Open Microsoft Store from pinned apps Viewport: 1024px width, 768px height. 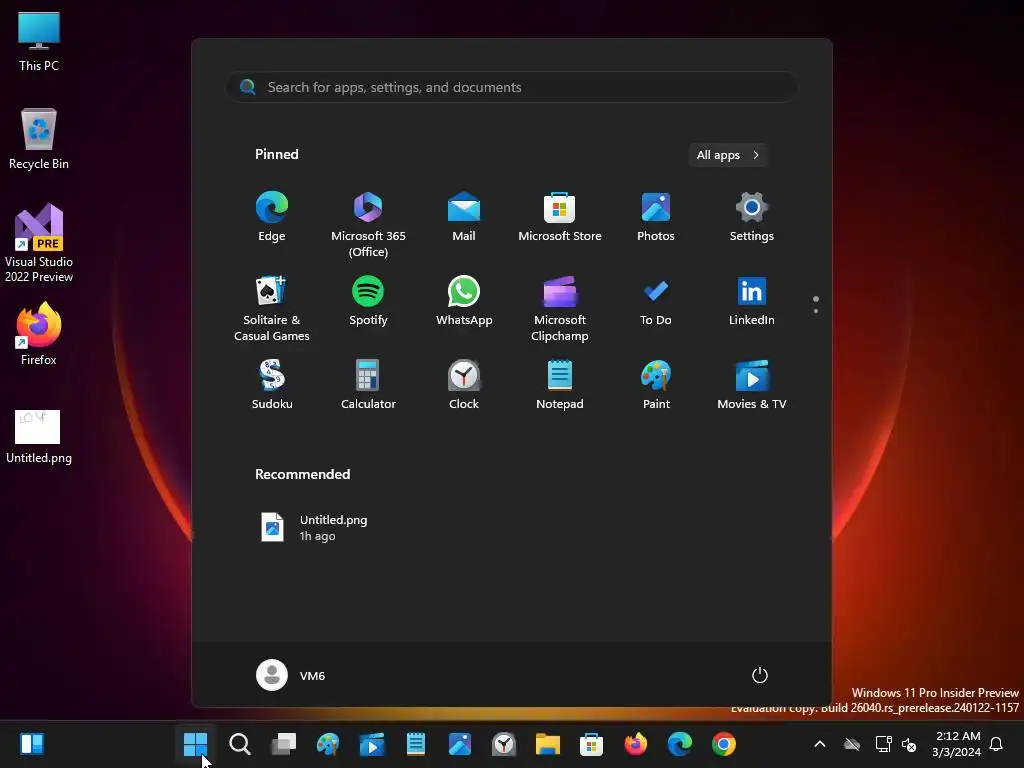pyautogui.click(x=560, y=217)
